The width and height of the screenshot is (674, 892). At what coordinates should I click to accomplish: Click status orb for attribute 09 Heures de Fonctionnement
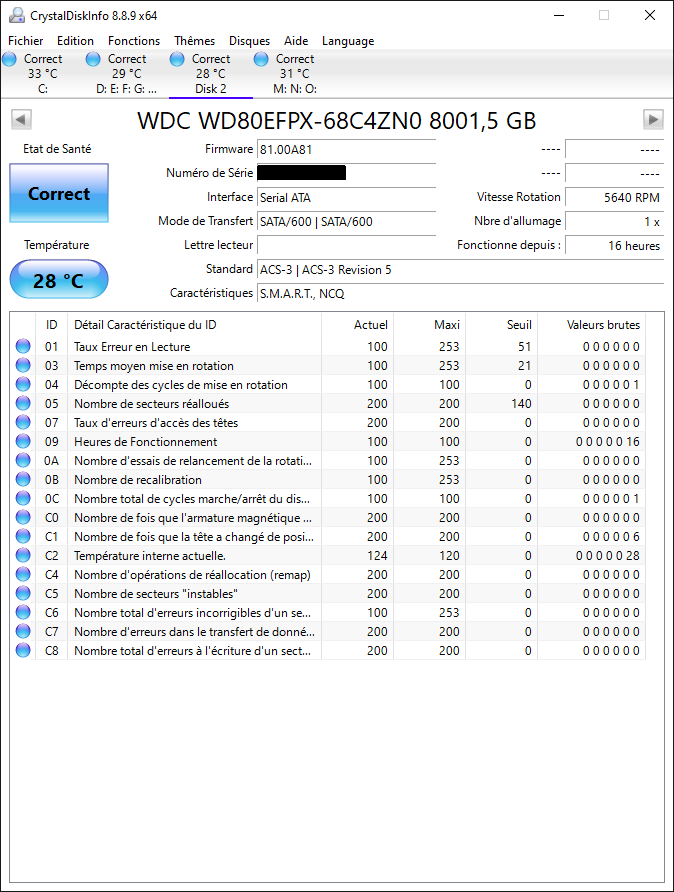23,441
